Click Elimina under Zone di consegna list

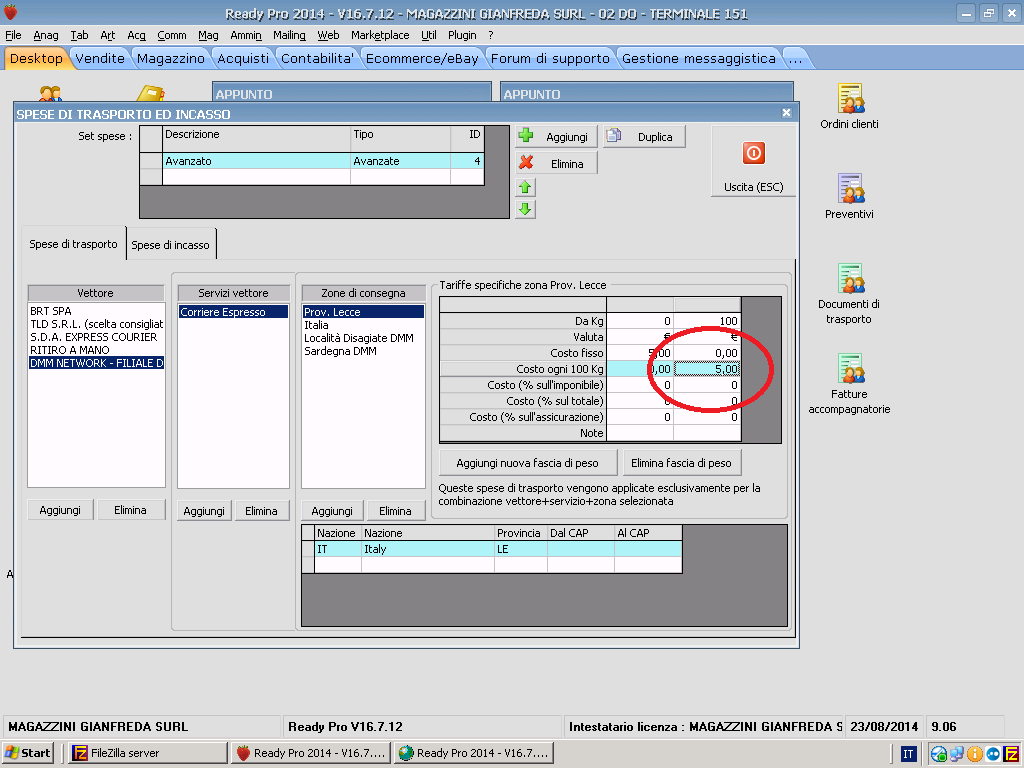point(395,511)
